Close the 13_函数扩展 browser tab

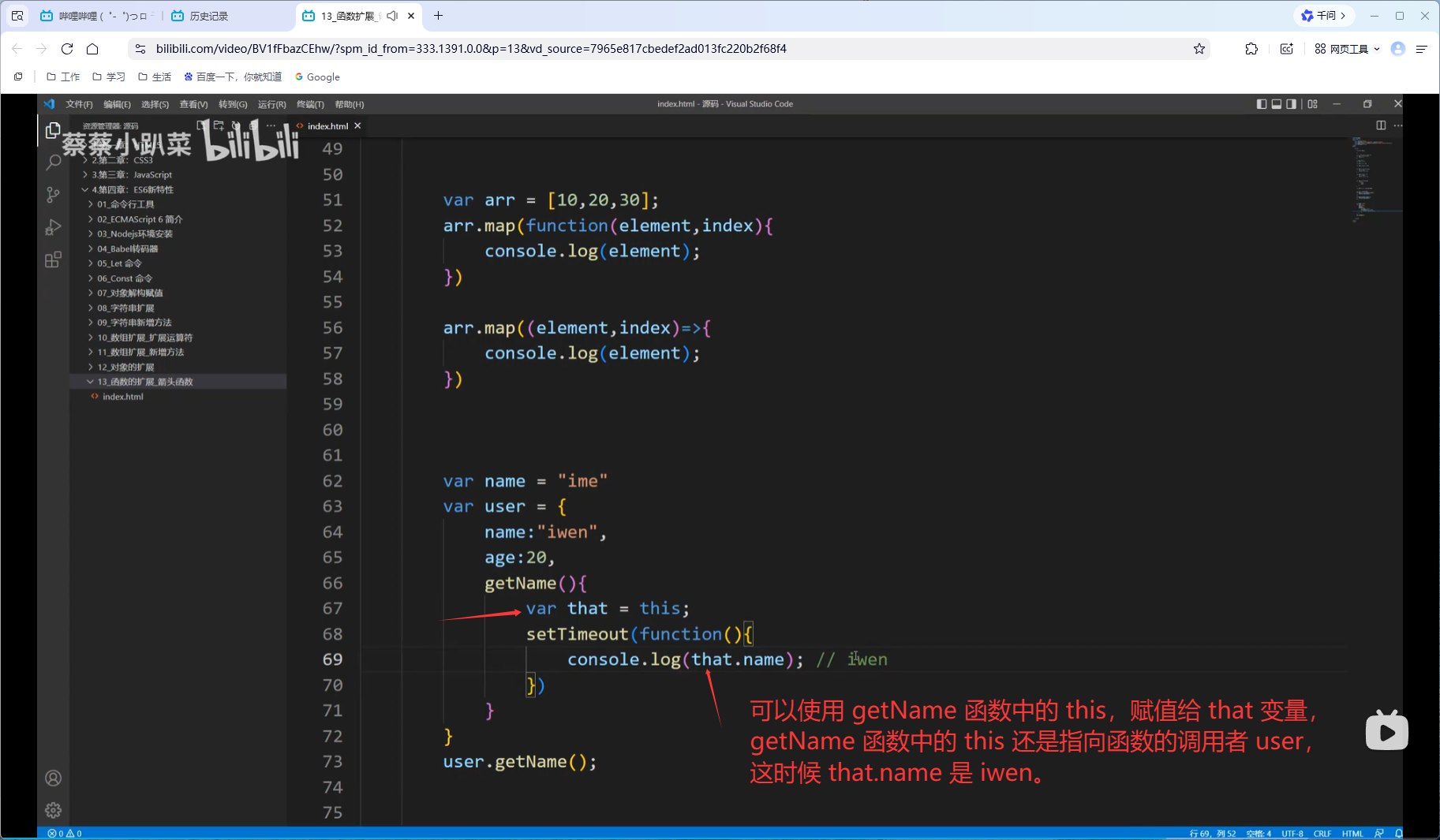coord(411,16)
